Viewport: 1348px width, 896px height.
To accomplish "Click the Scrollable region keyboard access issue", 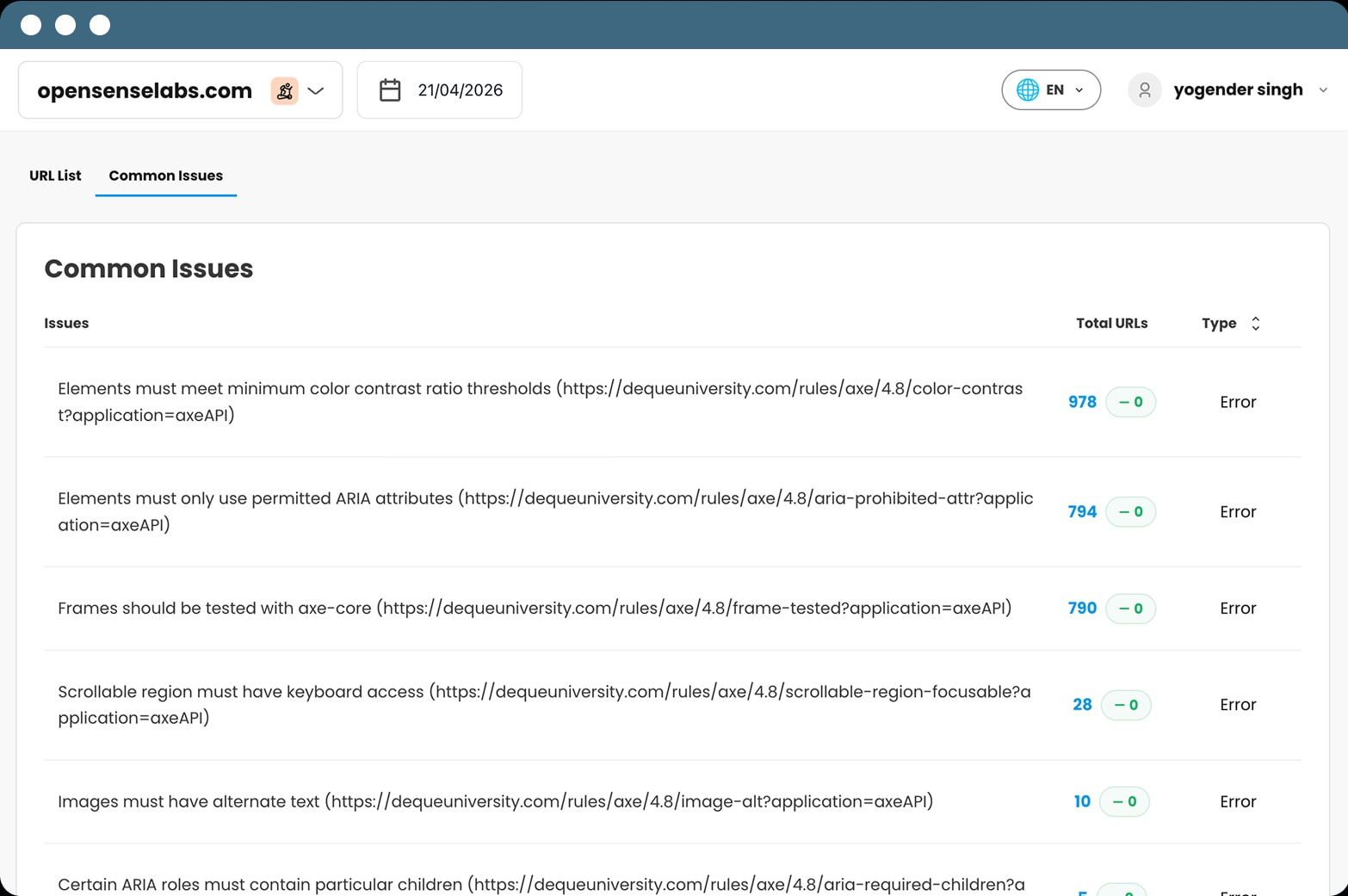I will (544, 705).
